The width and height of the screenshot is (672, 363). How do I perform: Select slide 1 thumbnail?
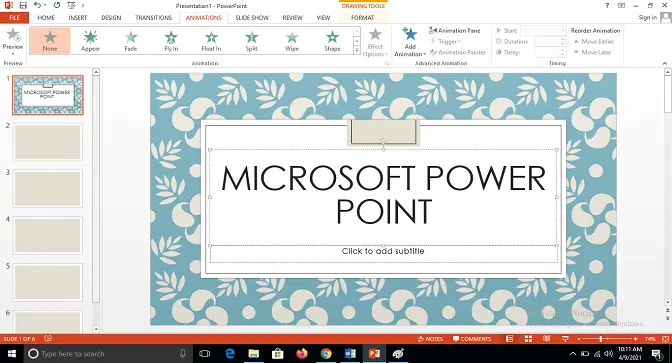click(48, 95)
